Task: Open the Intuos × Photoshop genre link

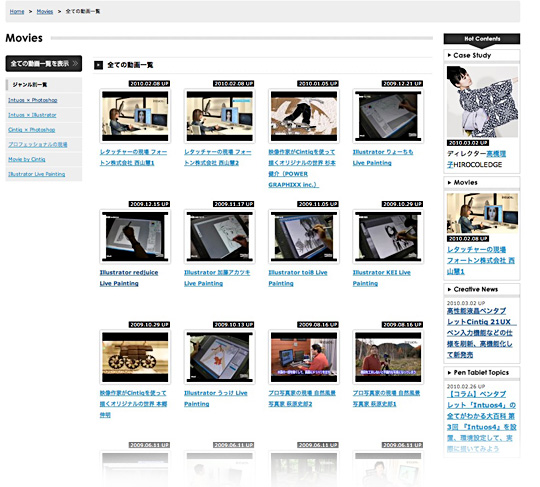Action: click(x=33, y=100)
